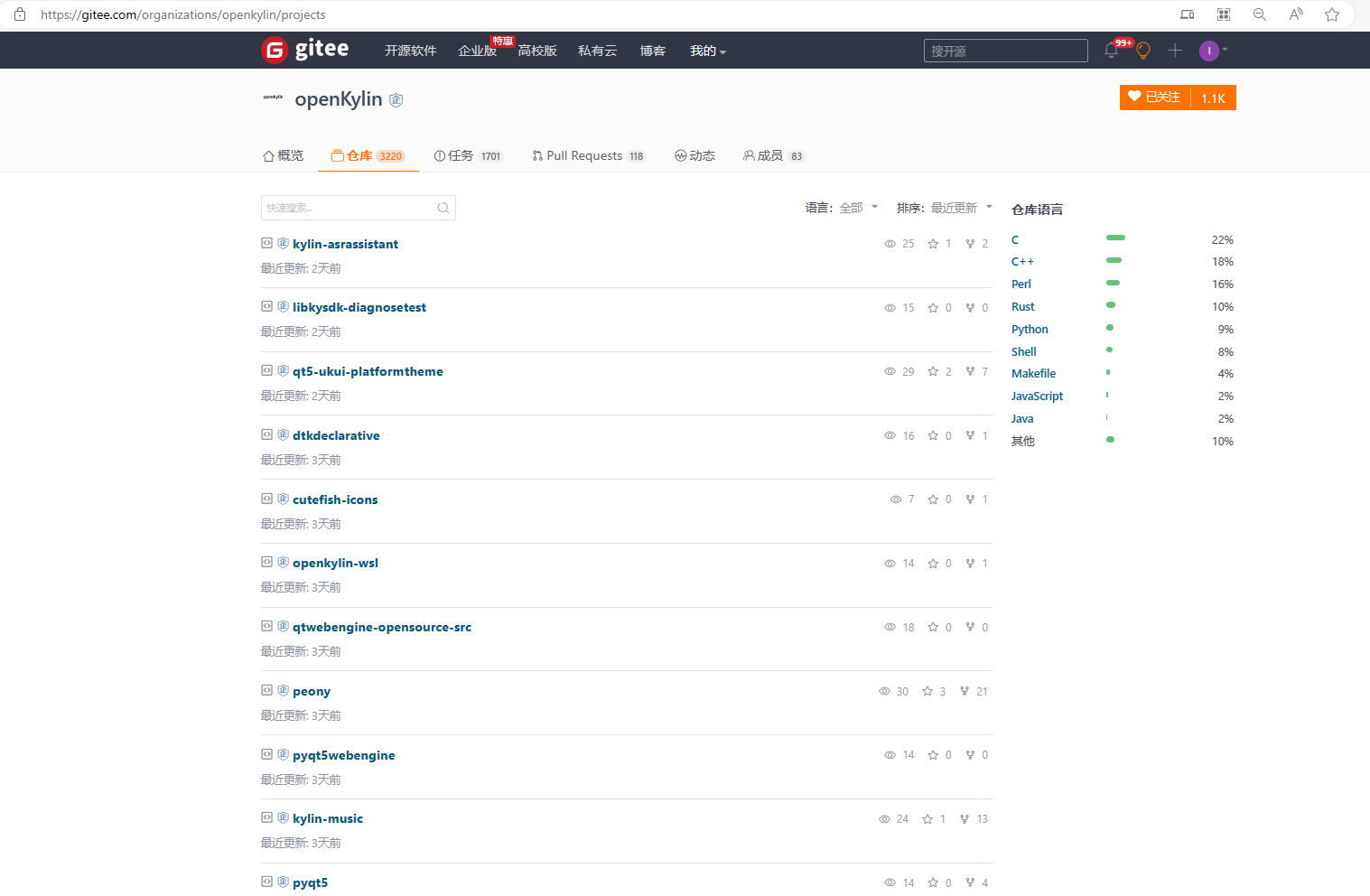Click the fork icon for kylin-asrassistant
Image resolution: width=1370 pixels, height=896 pixels.
tap(970, 244)
